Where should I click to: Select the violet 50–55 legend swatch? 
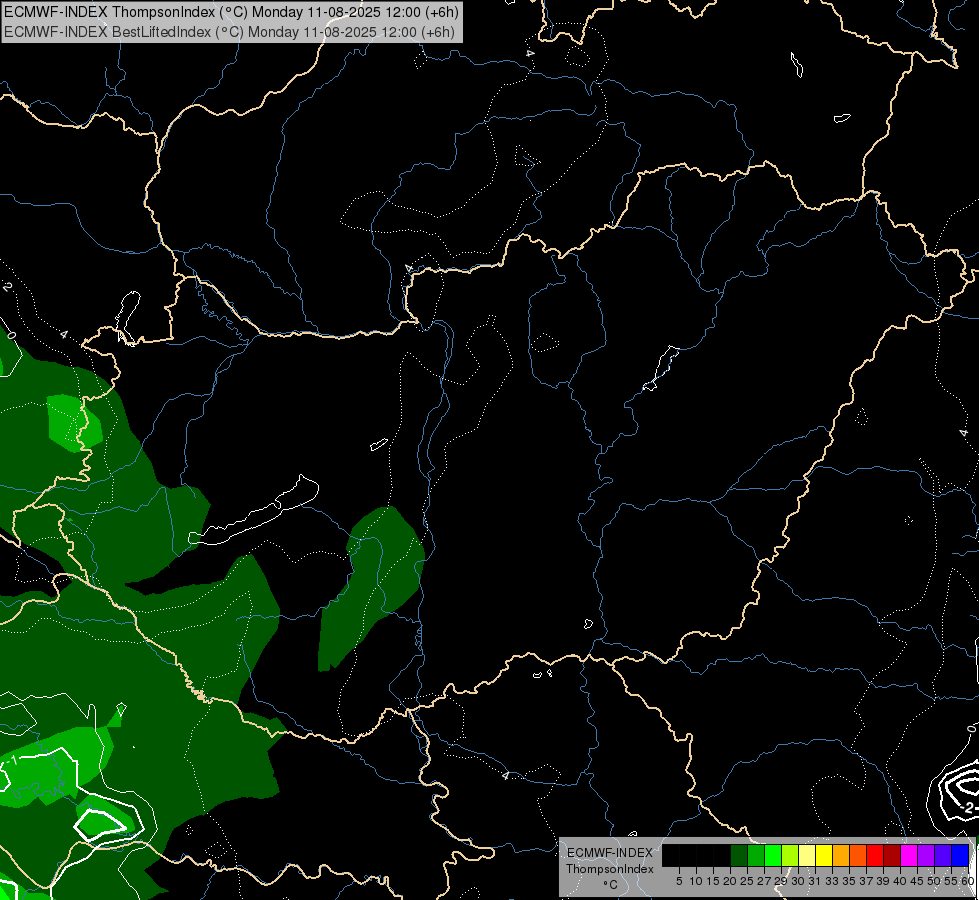point(943,855)
